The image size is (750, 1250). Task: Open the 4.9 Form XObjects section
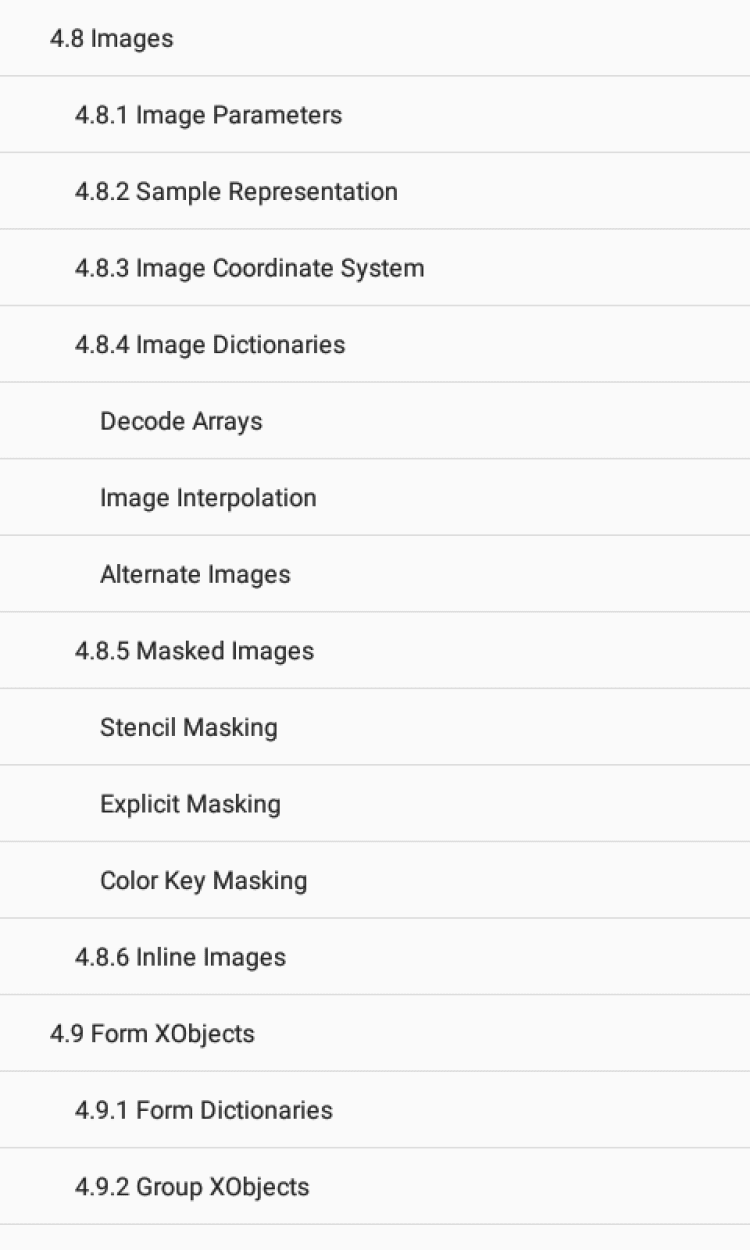[x=152, y=1033]
